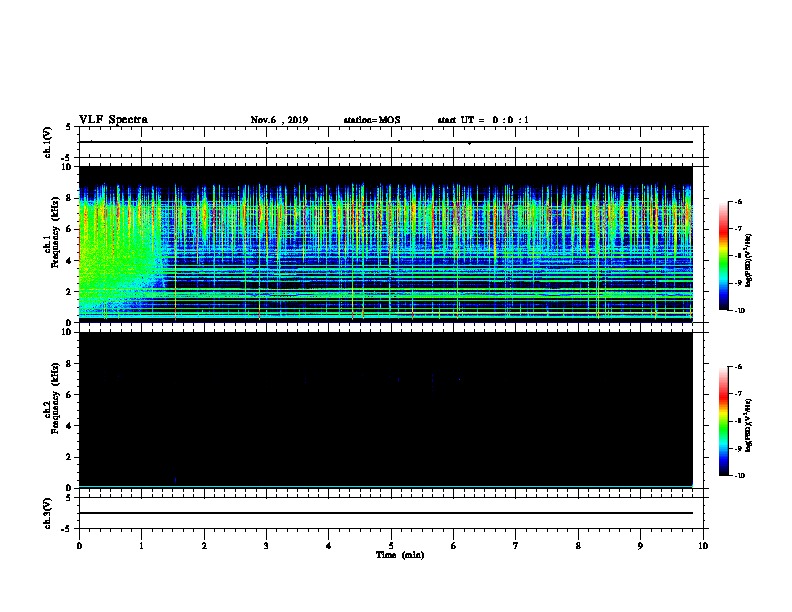Screen dimensions: 792x612
Task: Click the "station=MOS" header label
Action: click(372, 120)
